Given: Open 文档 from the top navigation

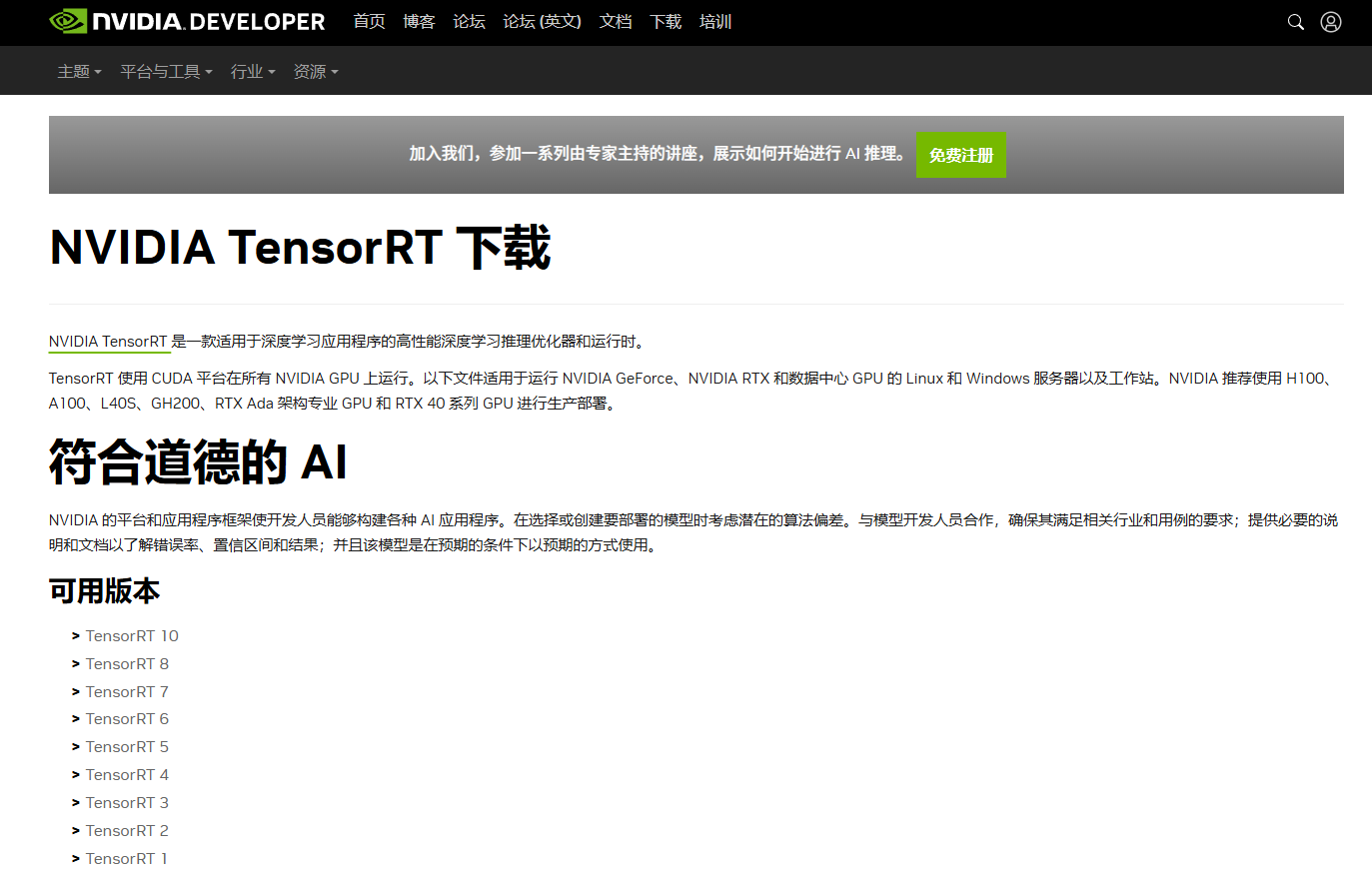Looking at the screenshot, I should click(x=615, y=22).
